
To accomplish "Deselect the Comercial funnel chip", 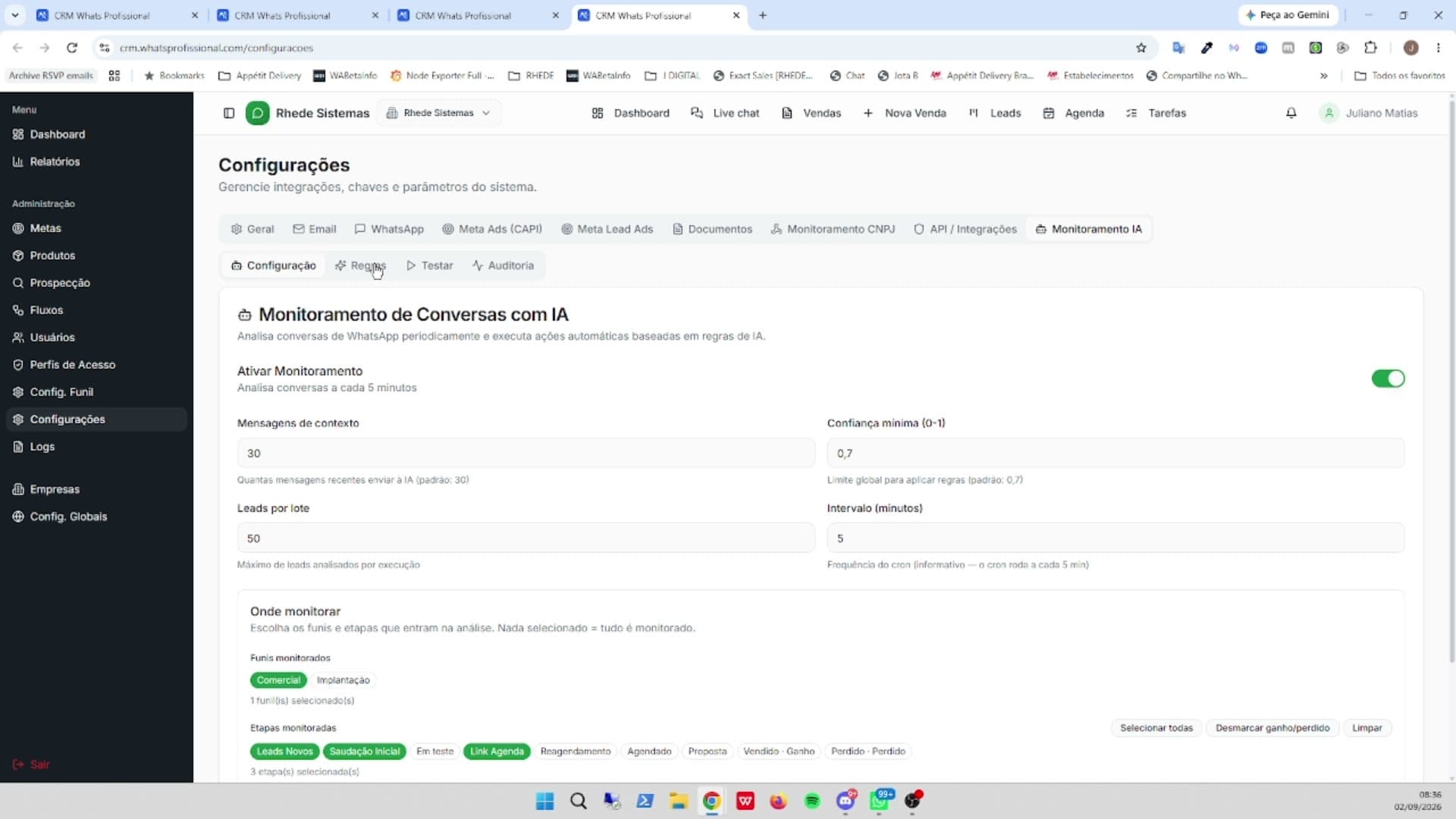I will (278, 680).
